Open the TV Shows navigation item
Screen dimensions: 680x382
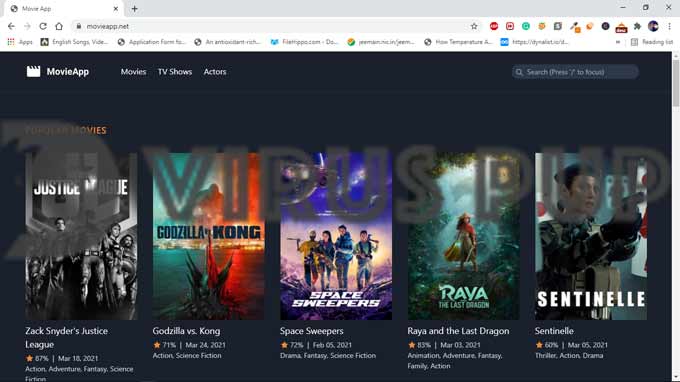[x=175, y=72]
